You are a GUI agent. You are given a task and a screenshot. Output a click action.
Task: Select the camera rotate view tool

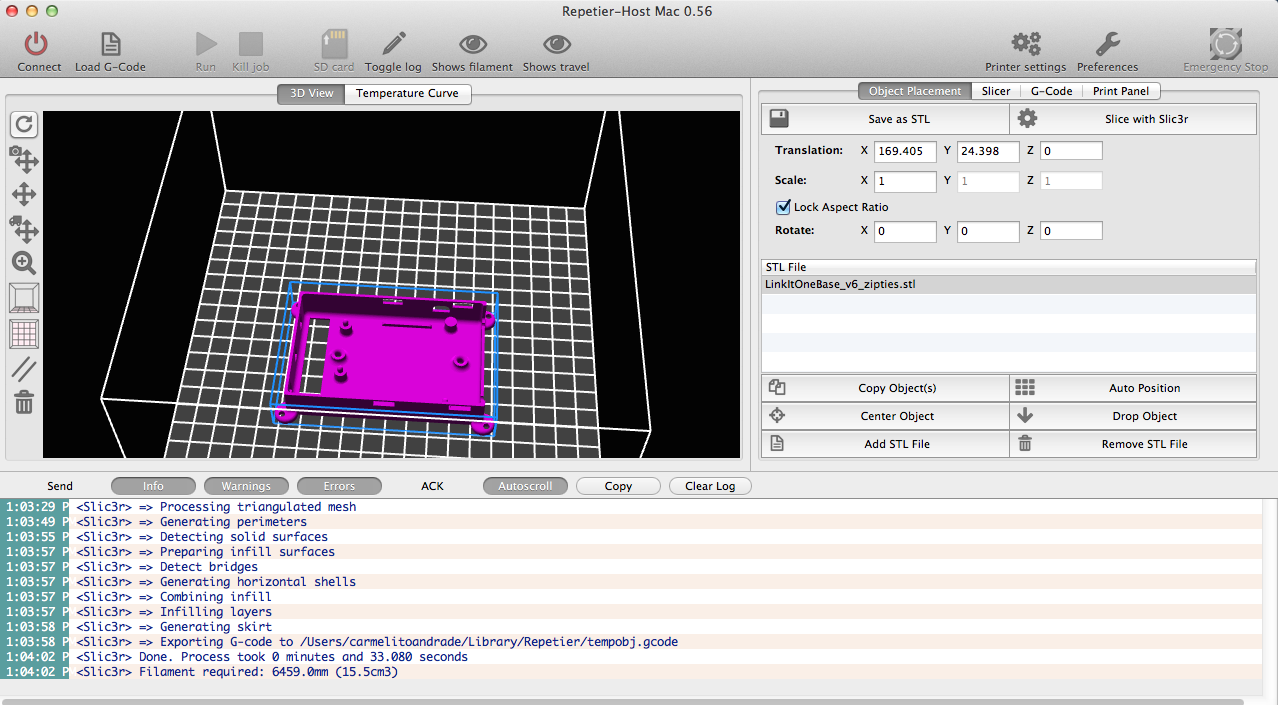pyautogui.click(x=24, y=159)
